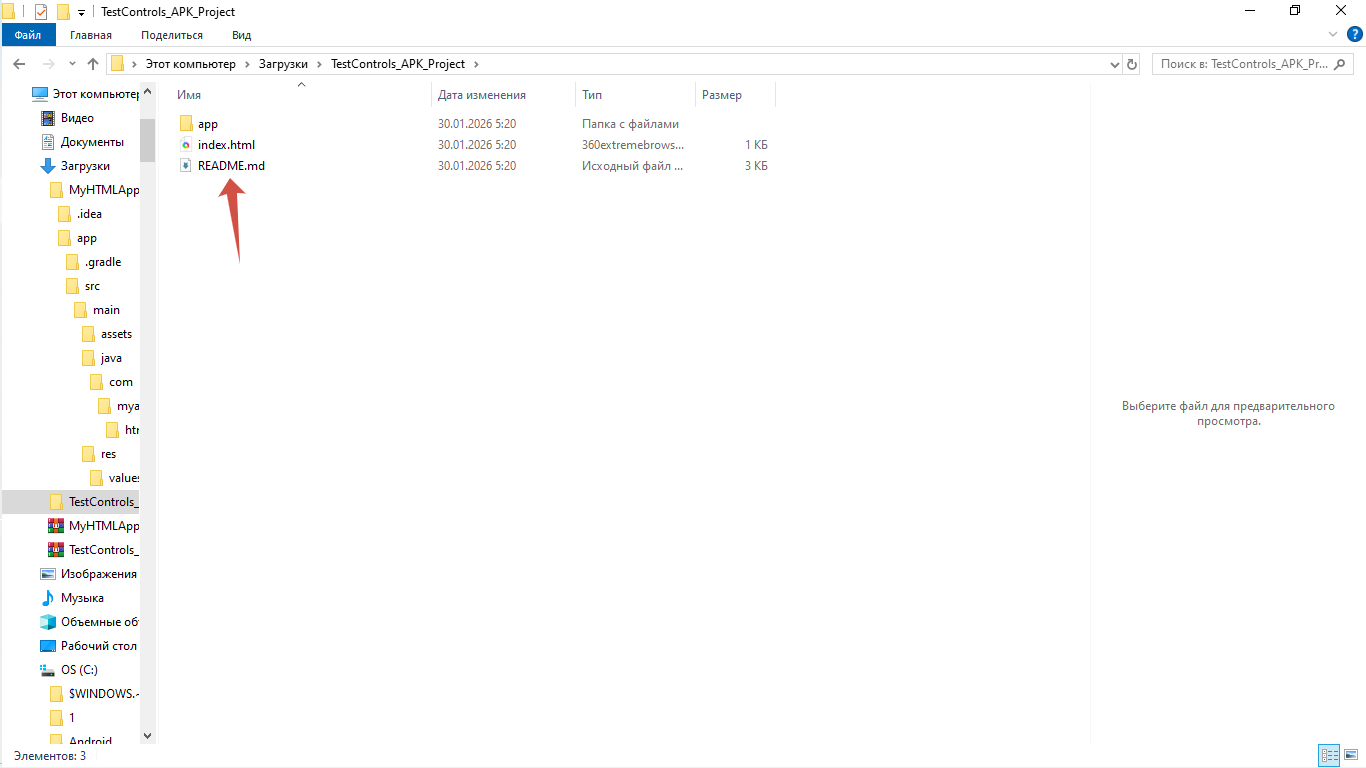This screenshot has width=1366, height=768.
Task: Open the Поделиться ribbon tab
Action: [172, 35]
